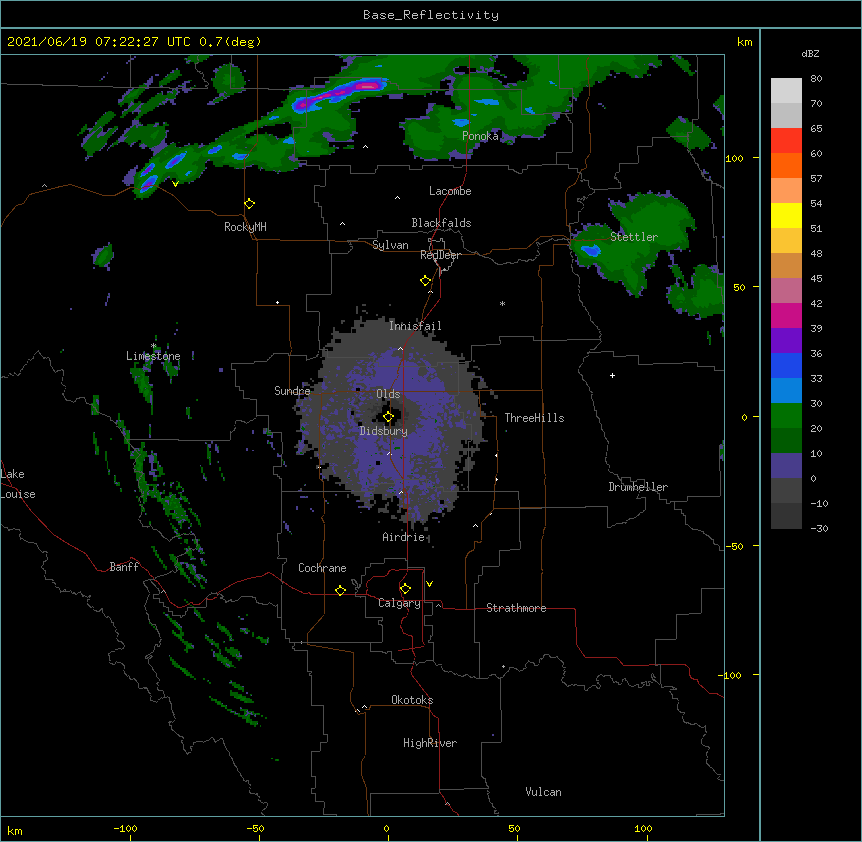Pick the red swatch in the dBZ legend

(x=786, y=140)
